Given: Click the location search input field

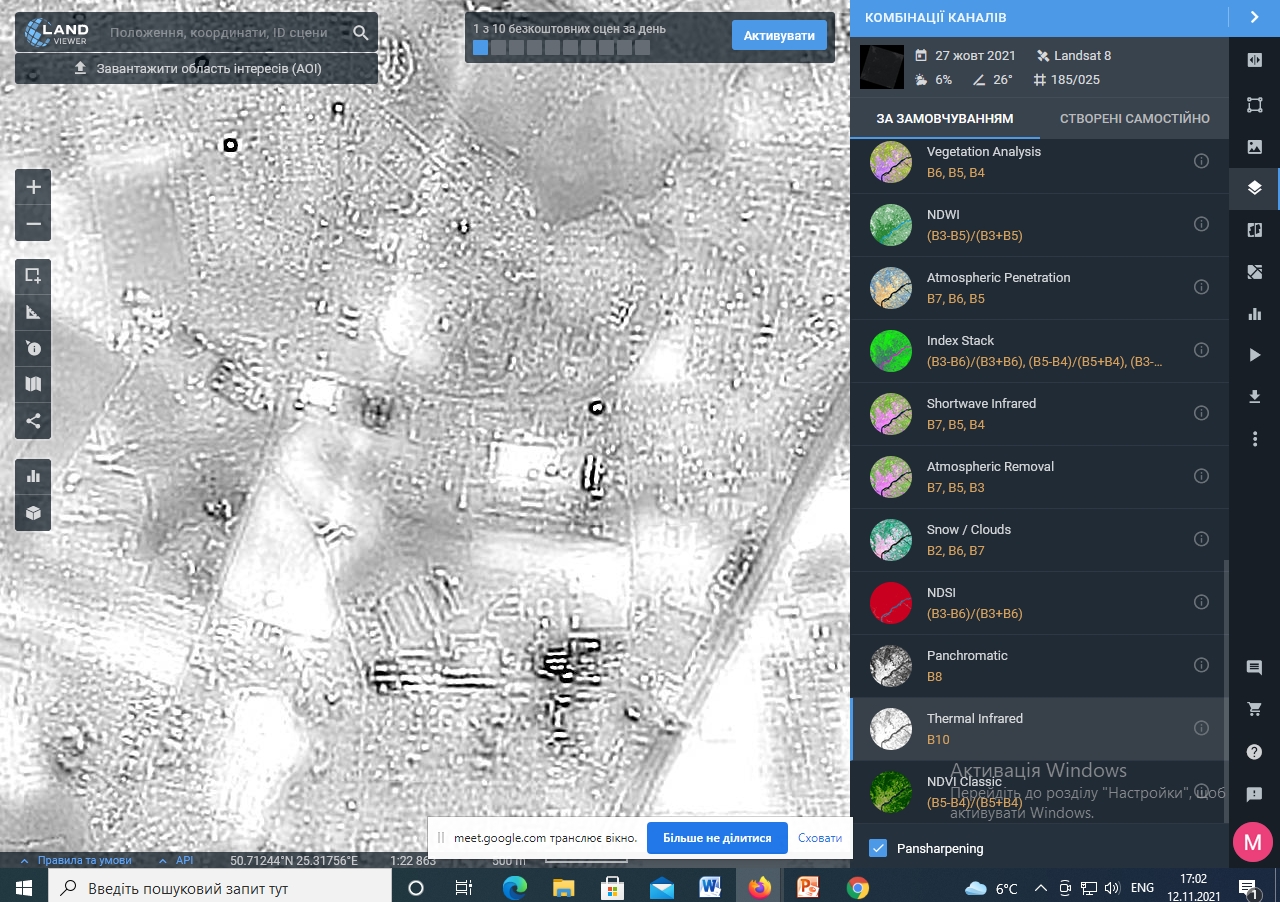Looking at the screenshot, I should pyautogui.click(x=218, y=33).
